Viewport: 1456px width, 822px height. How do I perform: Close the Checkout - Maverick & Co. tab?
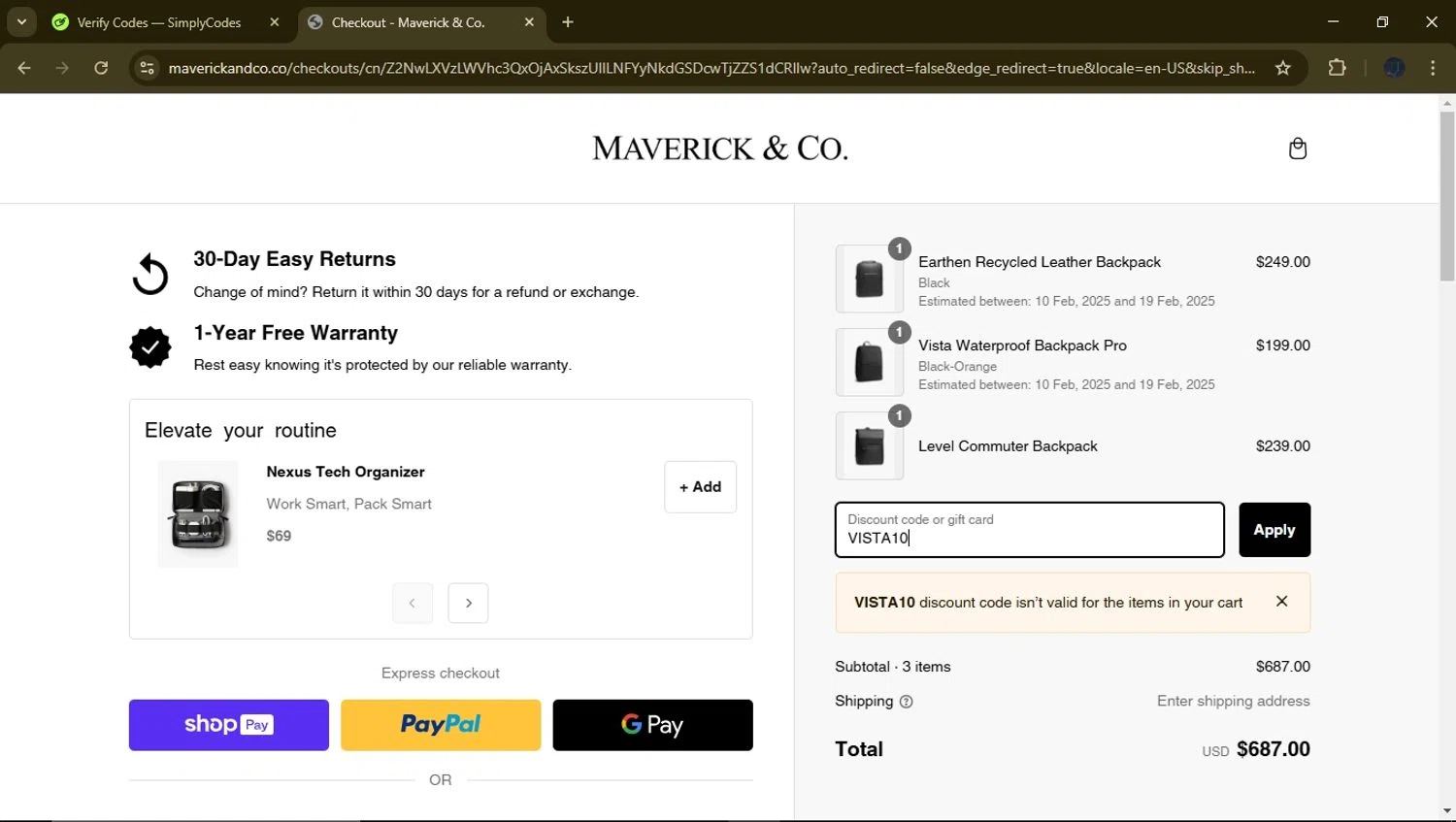[x=529, y=21]
